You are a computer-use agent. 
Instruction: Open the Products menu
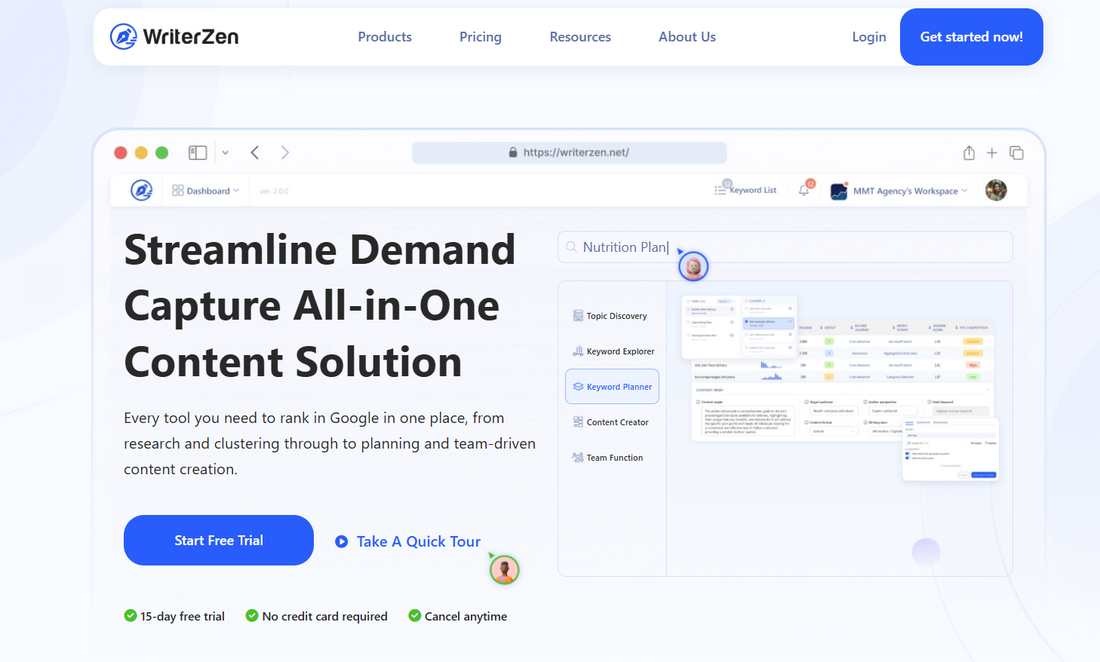(x=384, y=36)
